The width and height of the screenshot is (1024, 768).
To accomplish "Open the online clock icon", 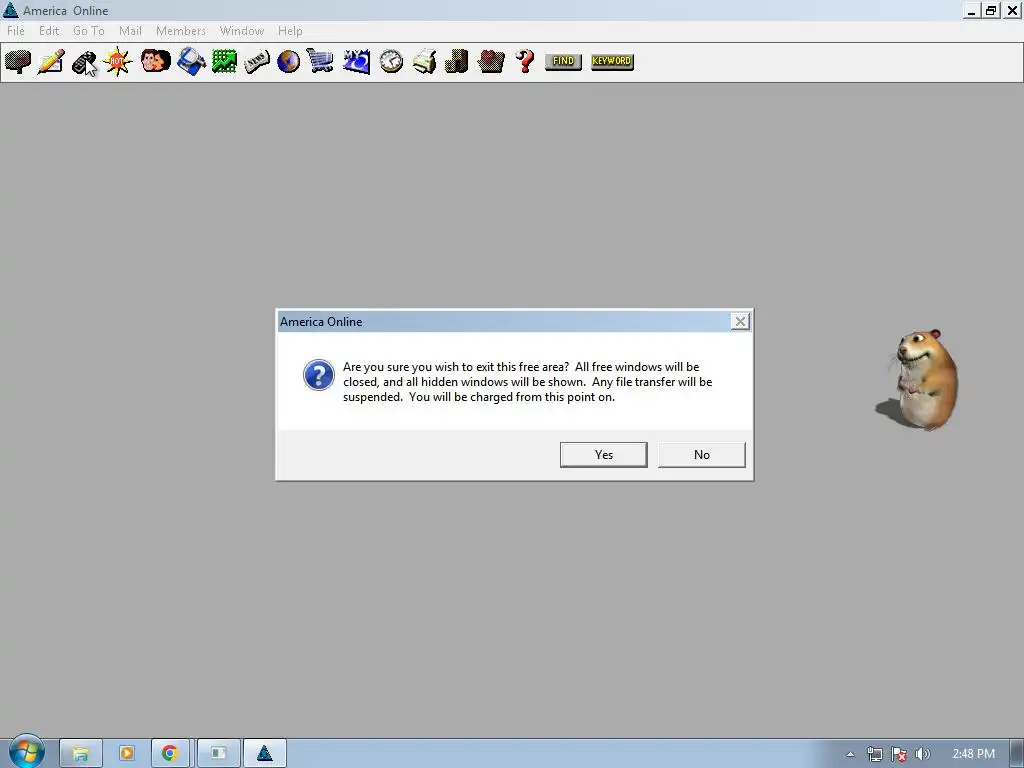I will [x=391, y=61].
